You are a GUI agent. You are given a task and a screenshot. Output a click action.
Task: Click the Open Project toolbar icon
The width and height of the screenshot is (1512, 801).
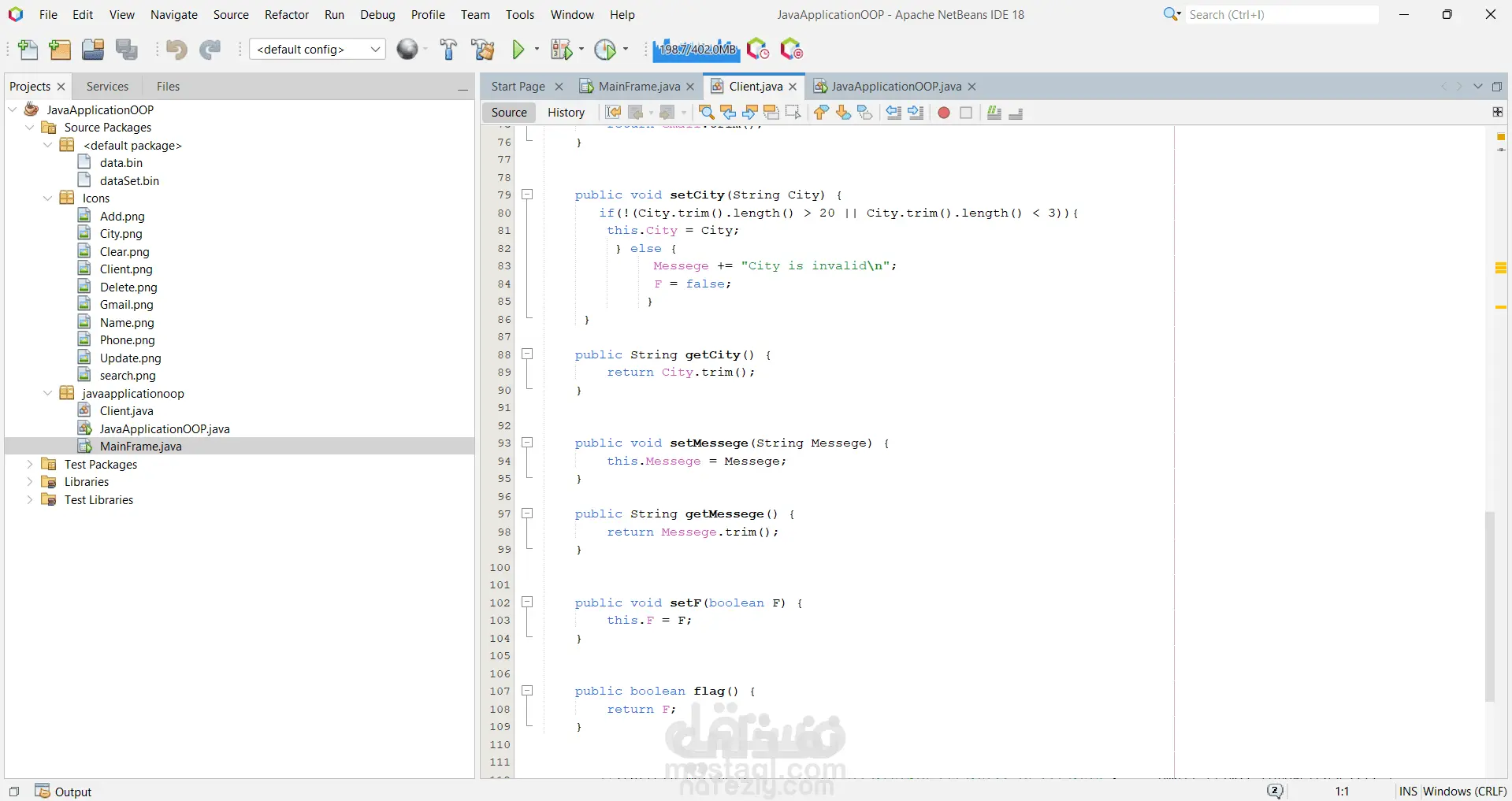tap(93, 50)
